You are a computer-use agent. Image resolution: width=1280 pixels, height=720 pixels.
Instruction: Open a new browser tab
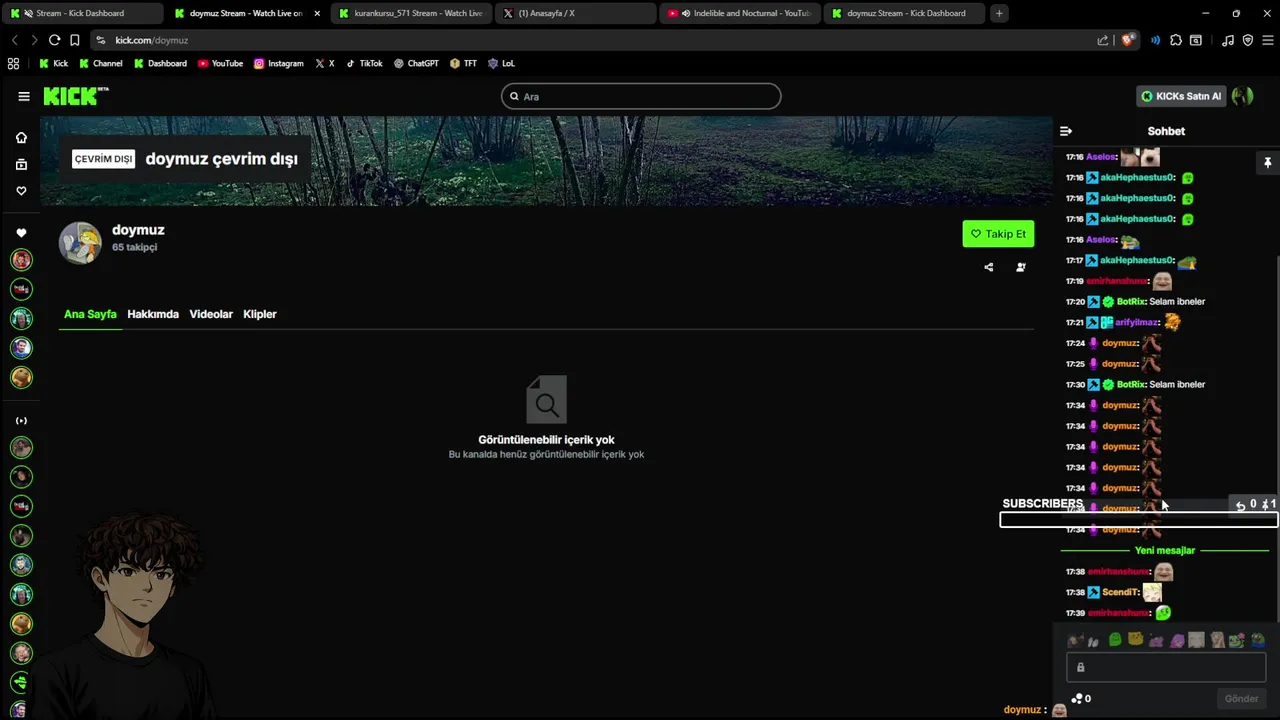[999, 13]
